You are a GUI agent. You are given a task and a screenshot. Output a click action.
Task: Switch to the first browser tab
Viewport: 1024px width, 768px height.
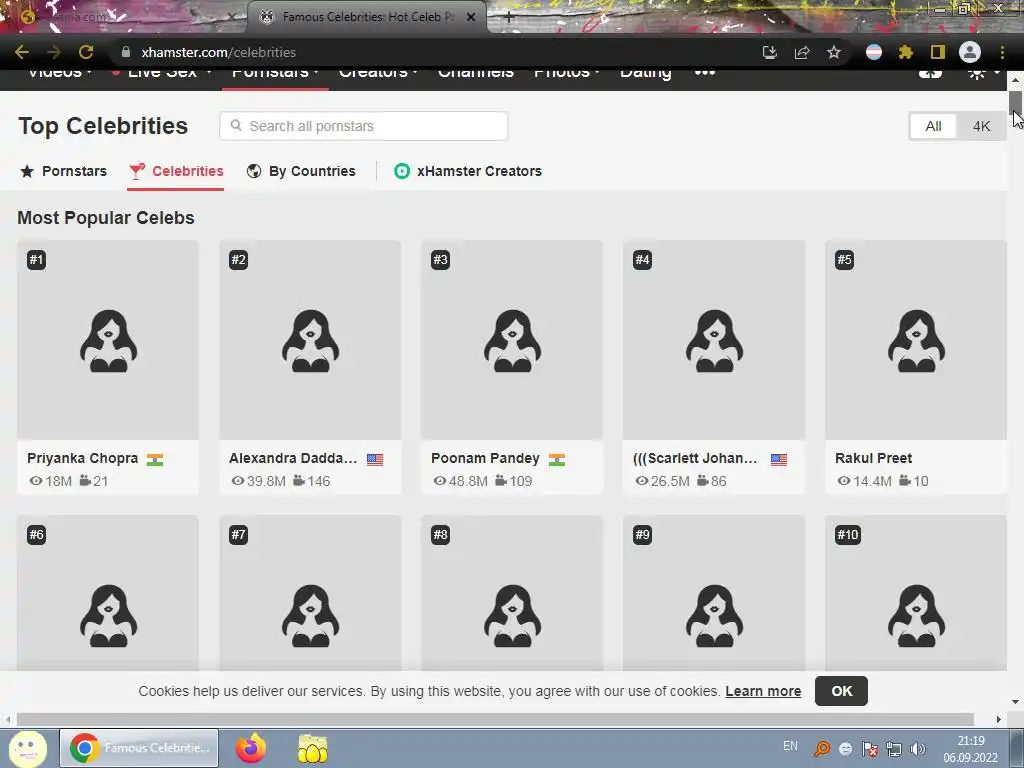(x=124, y=17)
